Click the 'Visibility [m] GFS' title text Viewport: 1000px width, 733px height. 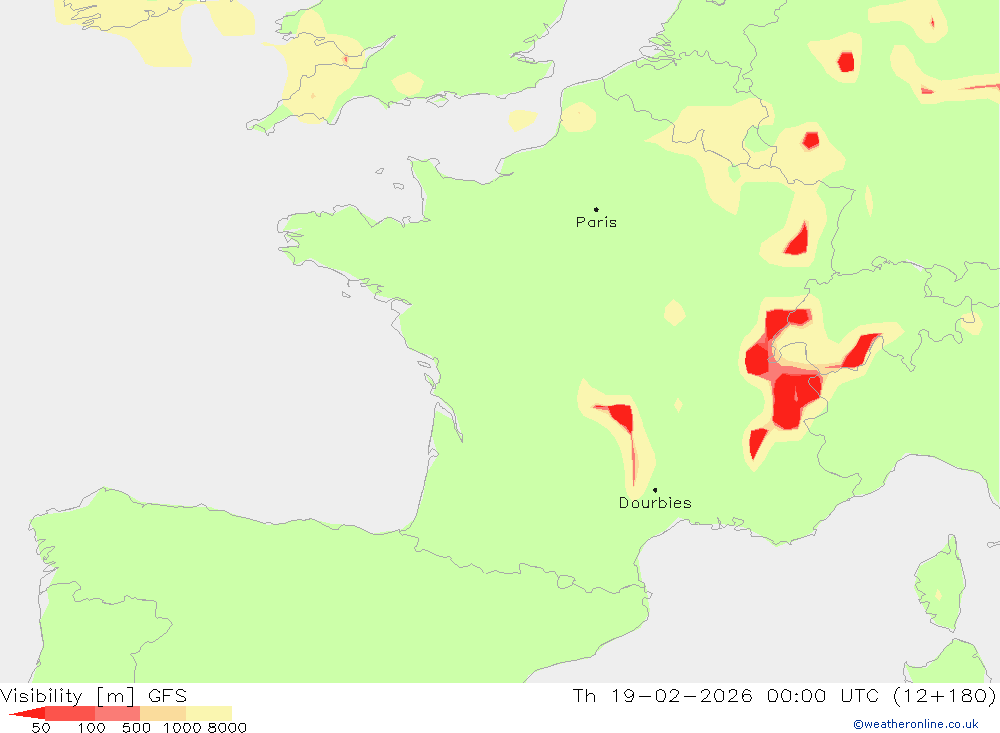click(x=94, y=695)
